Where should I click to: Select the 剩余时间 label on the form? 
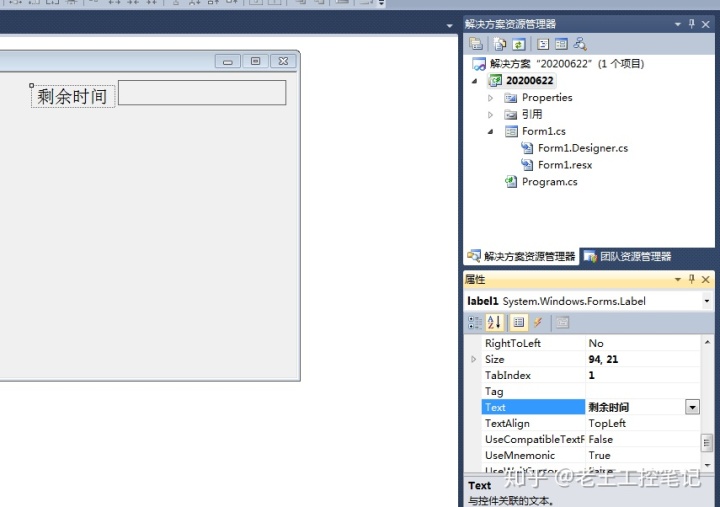73,96
